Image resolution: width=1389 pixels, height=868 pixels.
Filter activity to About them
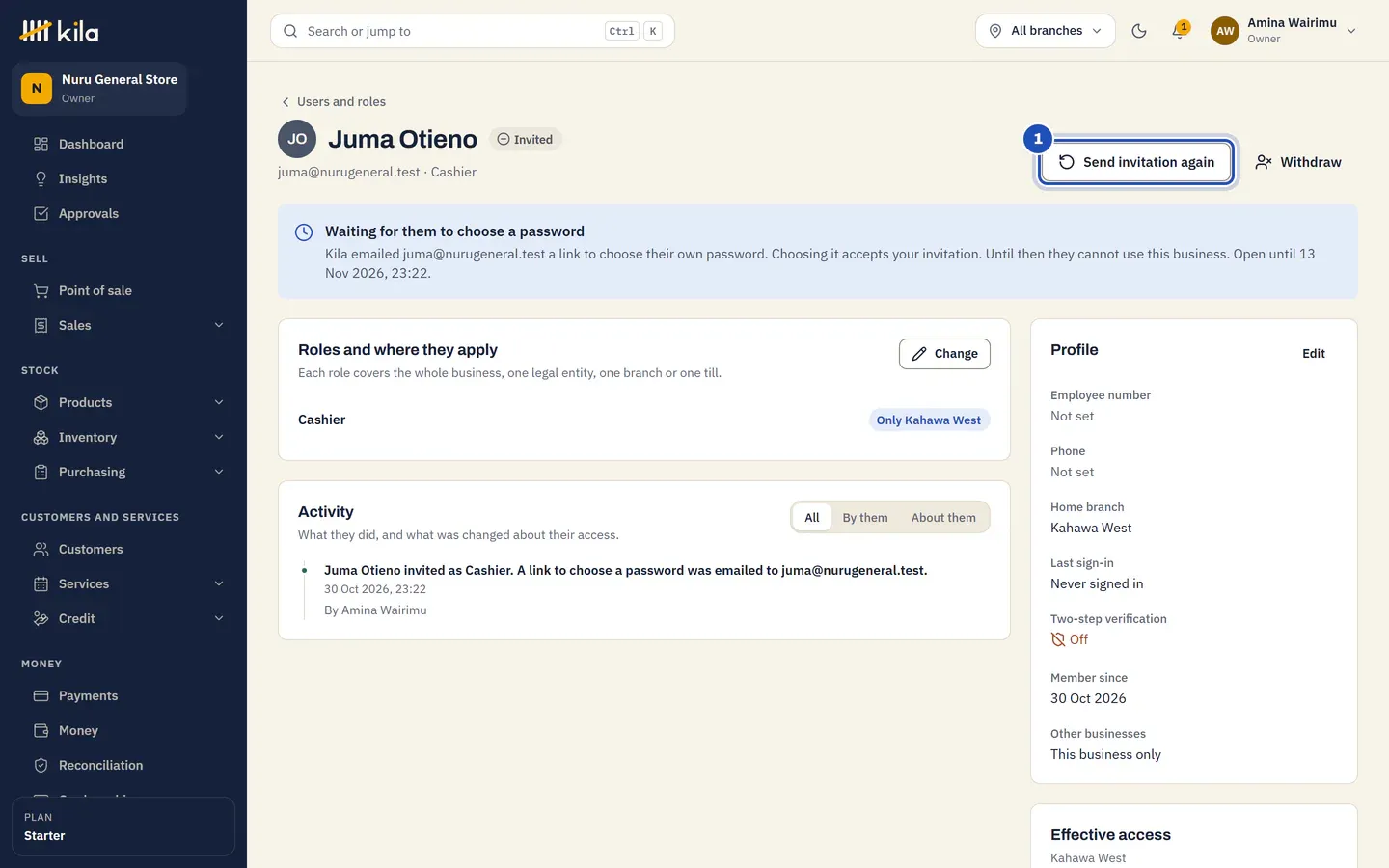943,518
